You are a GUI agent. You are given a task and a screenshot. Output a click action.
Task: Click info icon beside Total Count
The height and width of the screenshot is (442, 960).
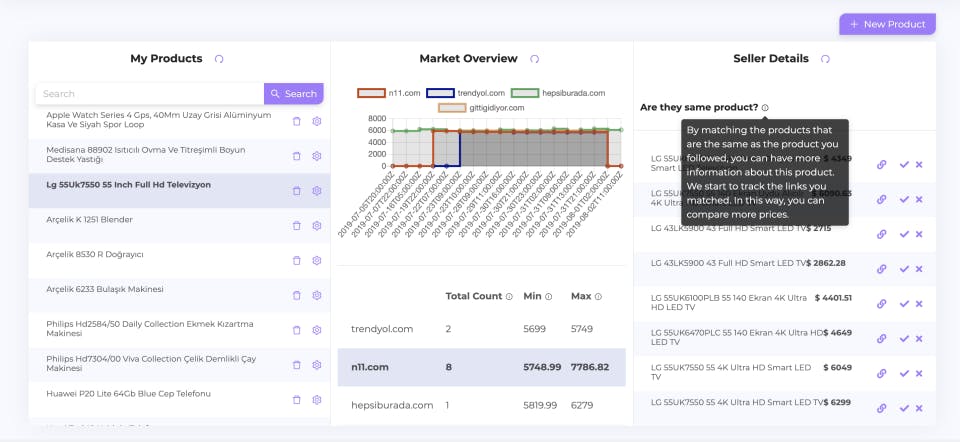coord(509,296)
